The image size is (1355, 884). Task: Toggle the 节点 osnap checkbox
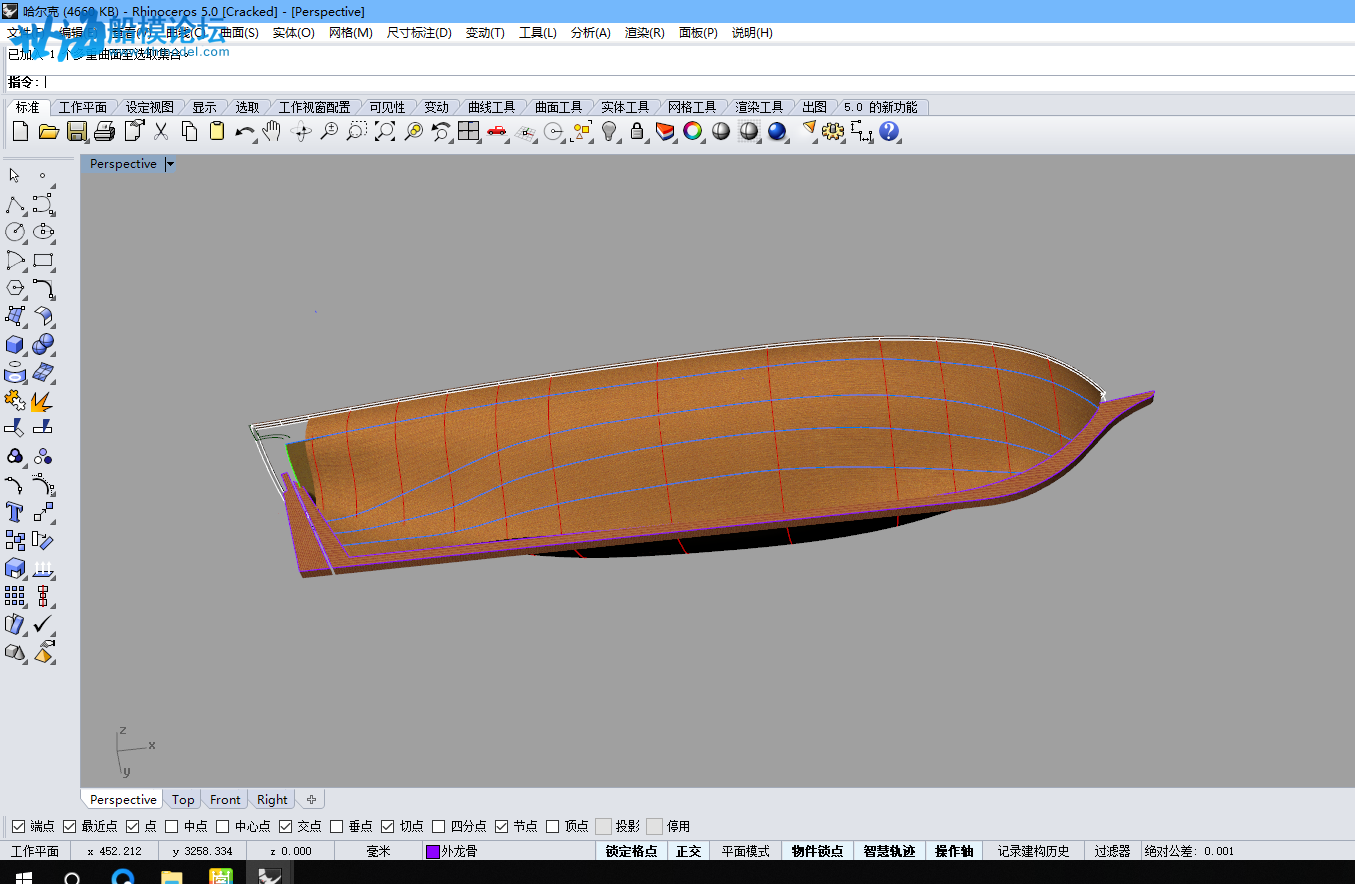tap(502, 826)
